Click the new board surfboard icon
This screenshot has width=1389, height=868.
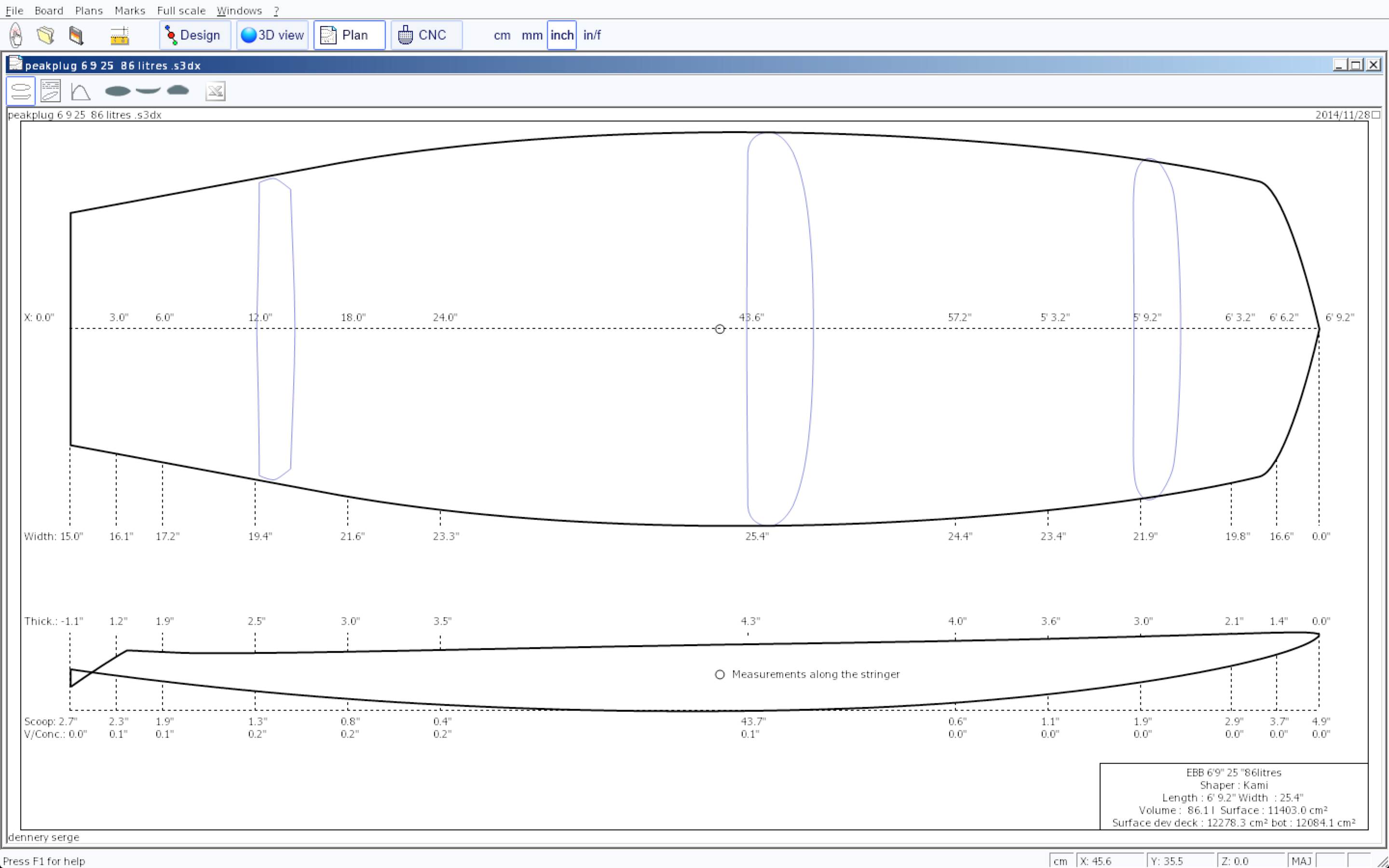pyautogui.click(x=16, y=35)
